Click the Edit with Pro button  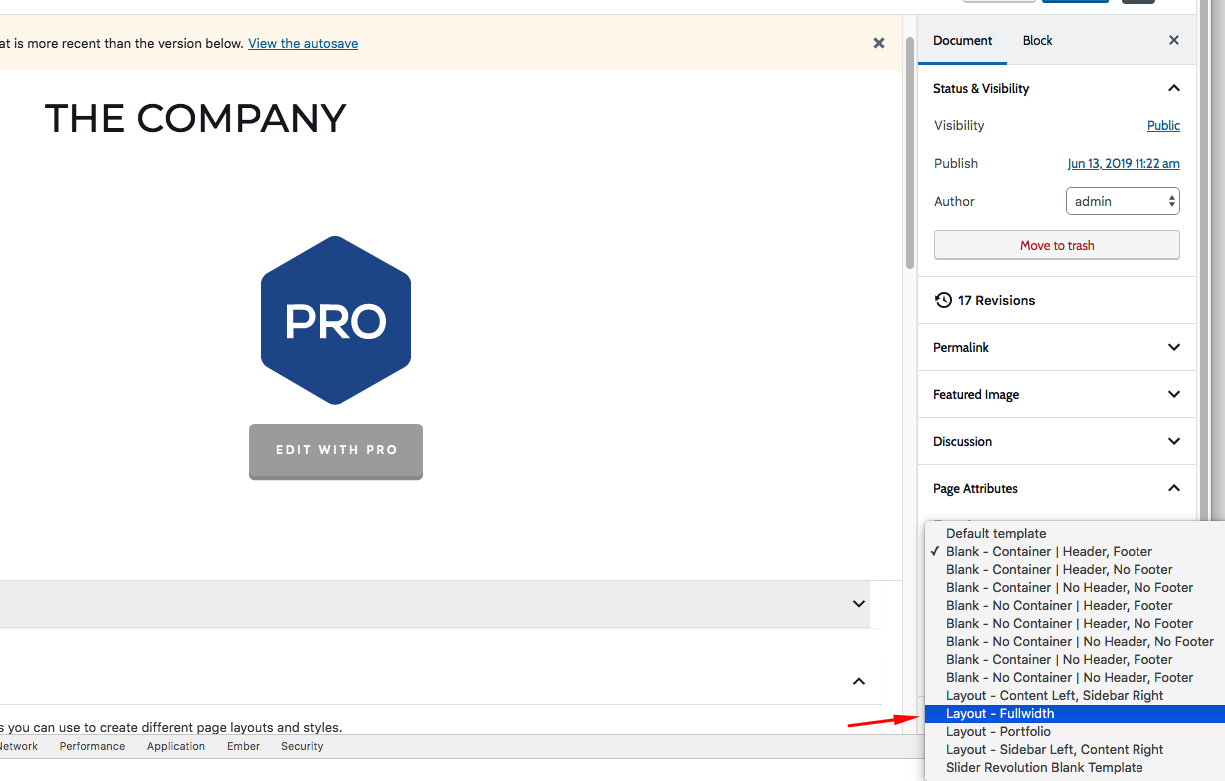(x=336, y=451)
